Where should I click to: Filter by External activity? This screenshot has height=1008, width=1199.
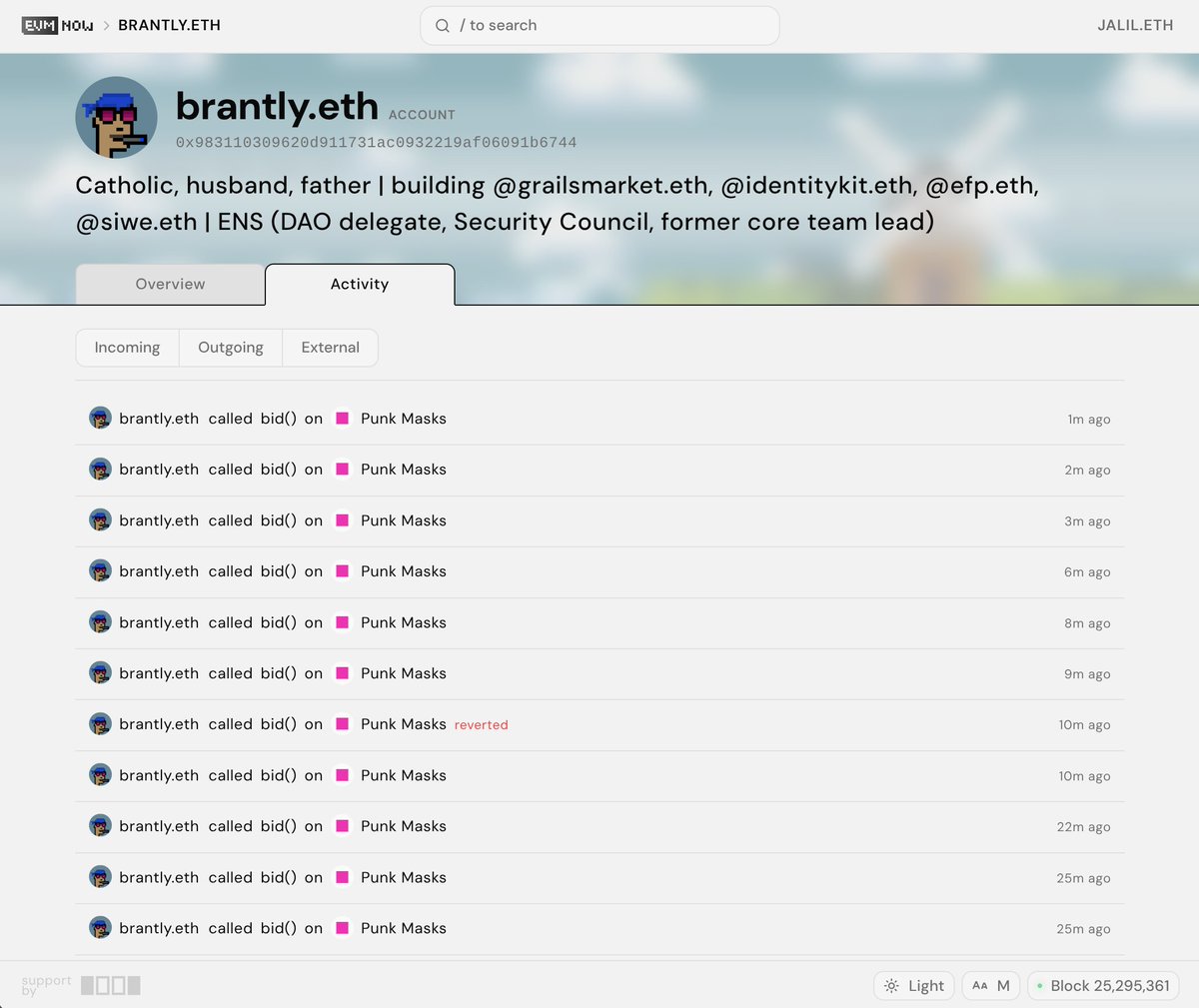(x=330, y=348)
